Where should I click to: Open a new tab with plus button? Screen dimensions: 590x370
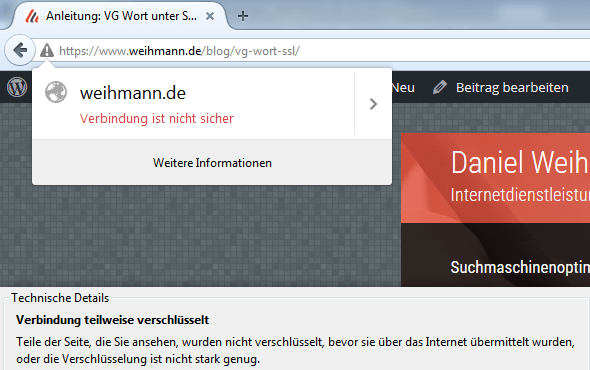pyautogui.click(x=243, y=16)
